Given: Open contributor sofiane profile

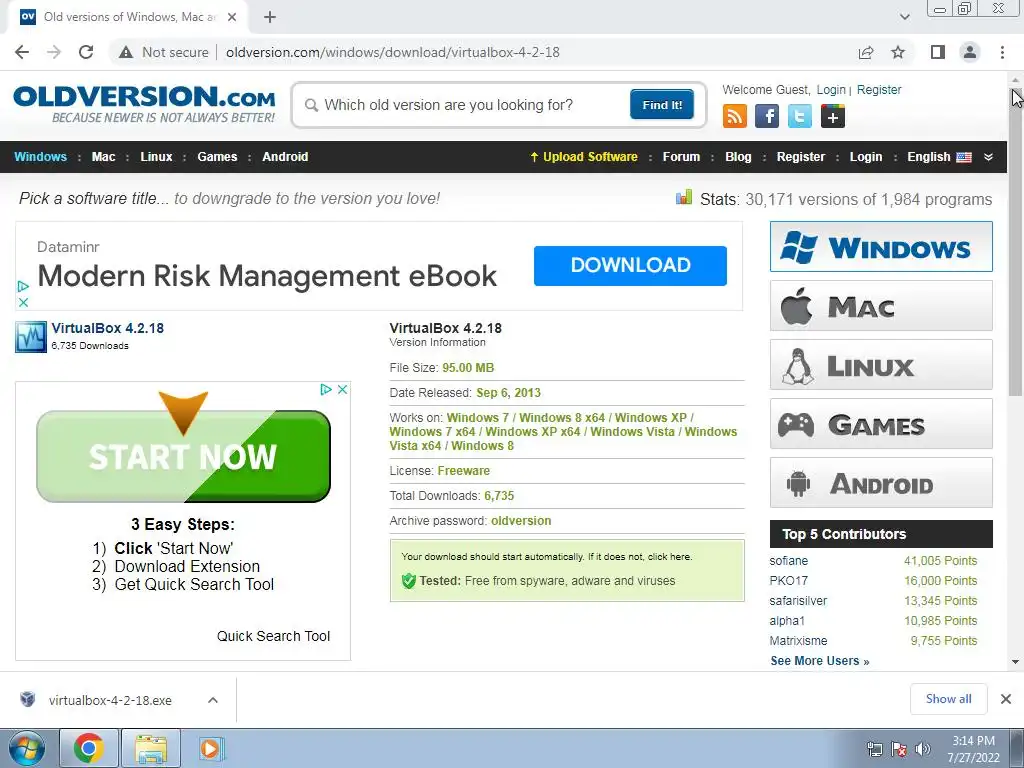Looking at the screenshot, I should click(x=788, y=561).
